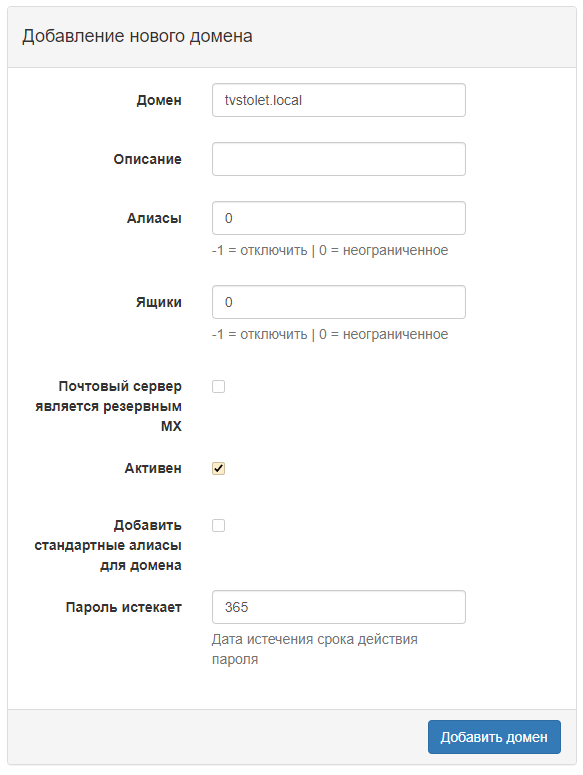Click the Добавление нового домена panel heading

137,36
